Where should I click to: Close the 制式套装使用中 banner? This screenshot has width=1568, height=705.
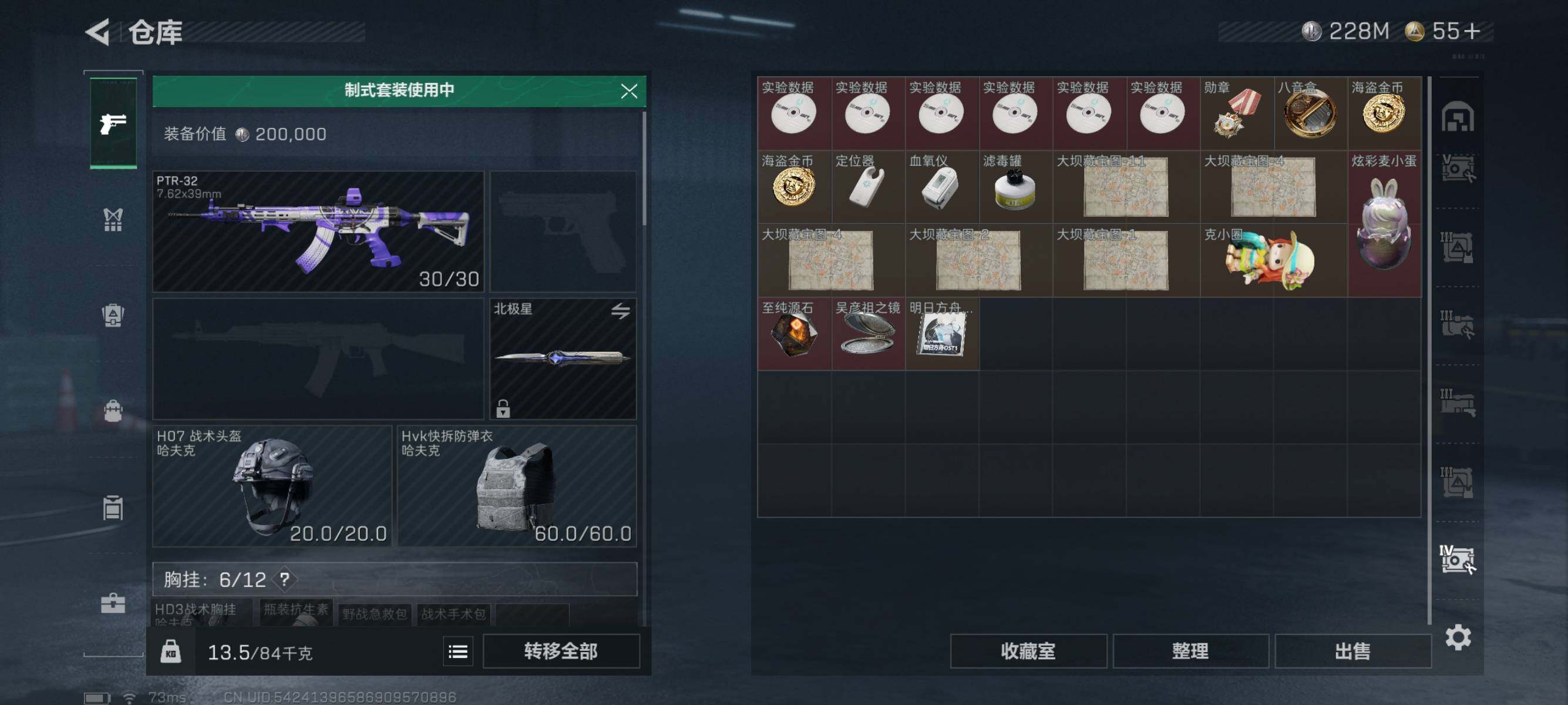coord(629,91)
